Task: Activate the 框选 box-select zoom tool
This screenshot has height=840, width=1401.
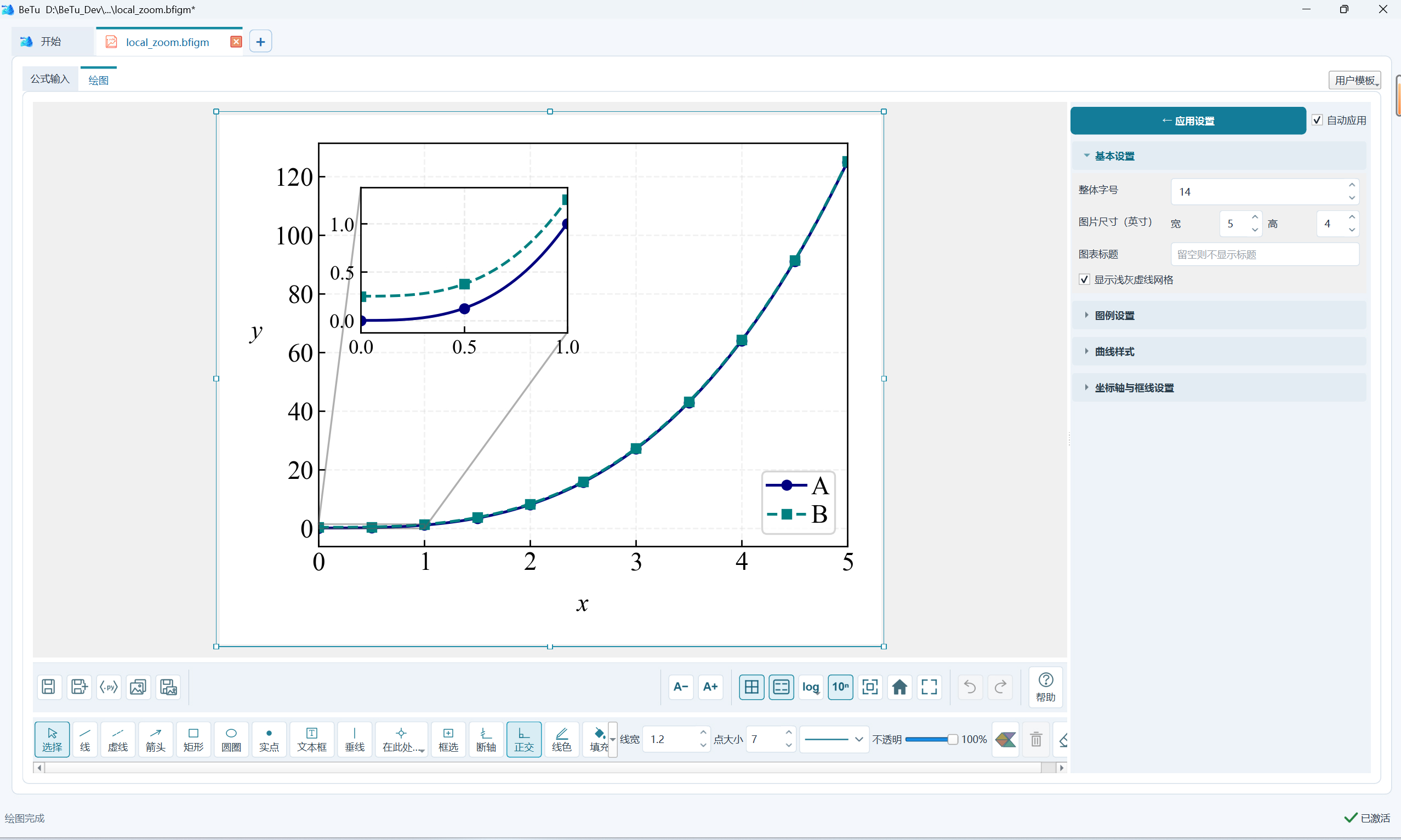Action: coord(448,739)
